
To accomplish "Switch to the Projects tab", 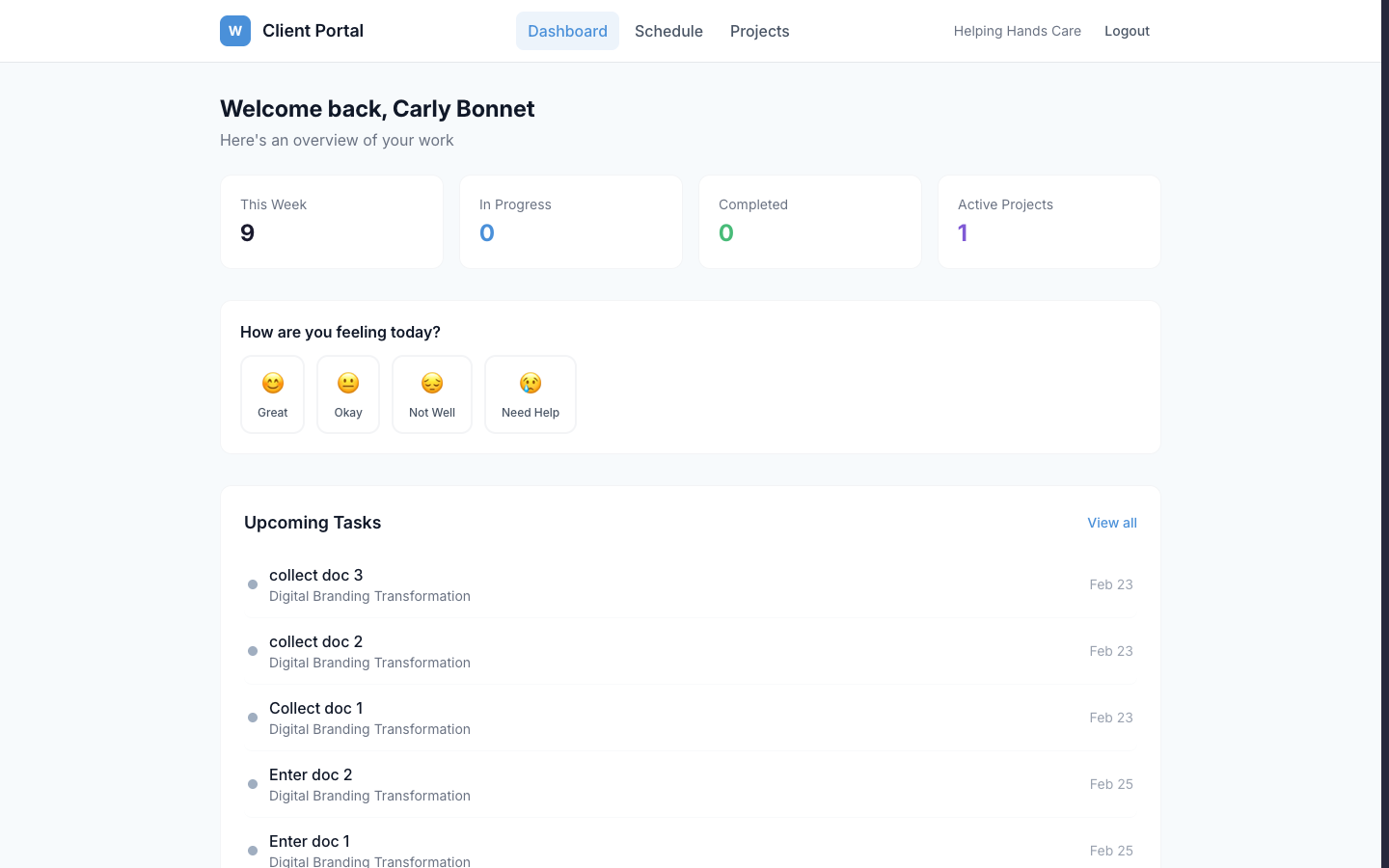I will pyautogui.click(x=759, y=31).
